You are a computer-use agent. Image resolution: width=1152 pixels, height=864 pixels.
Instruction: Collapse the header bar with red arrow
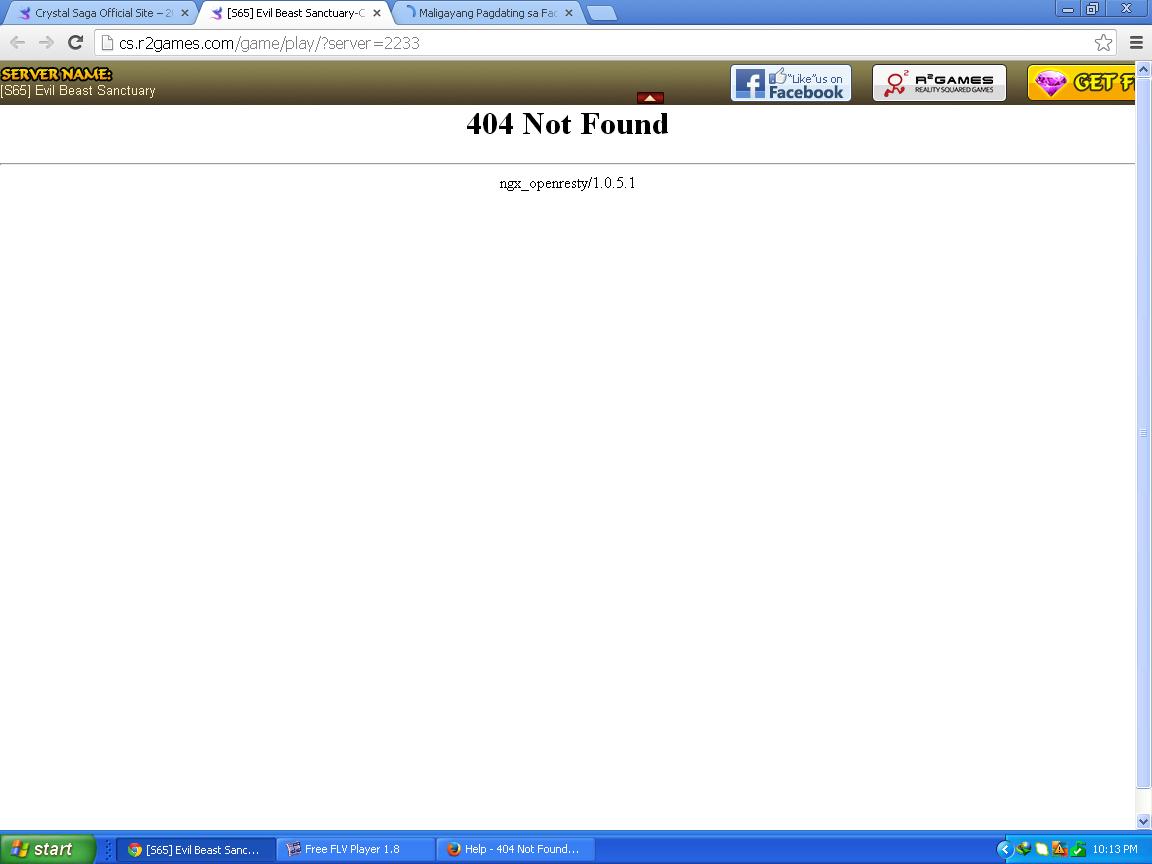(x=650, y=98)
